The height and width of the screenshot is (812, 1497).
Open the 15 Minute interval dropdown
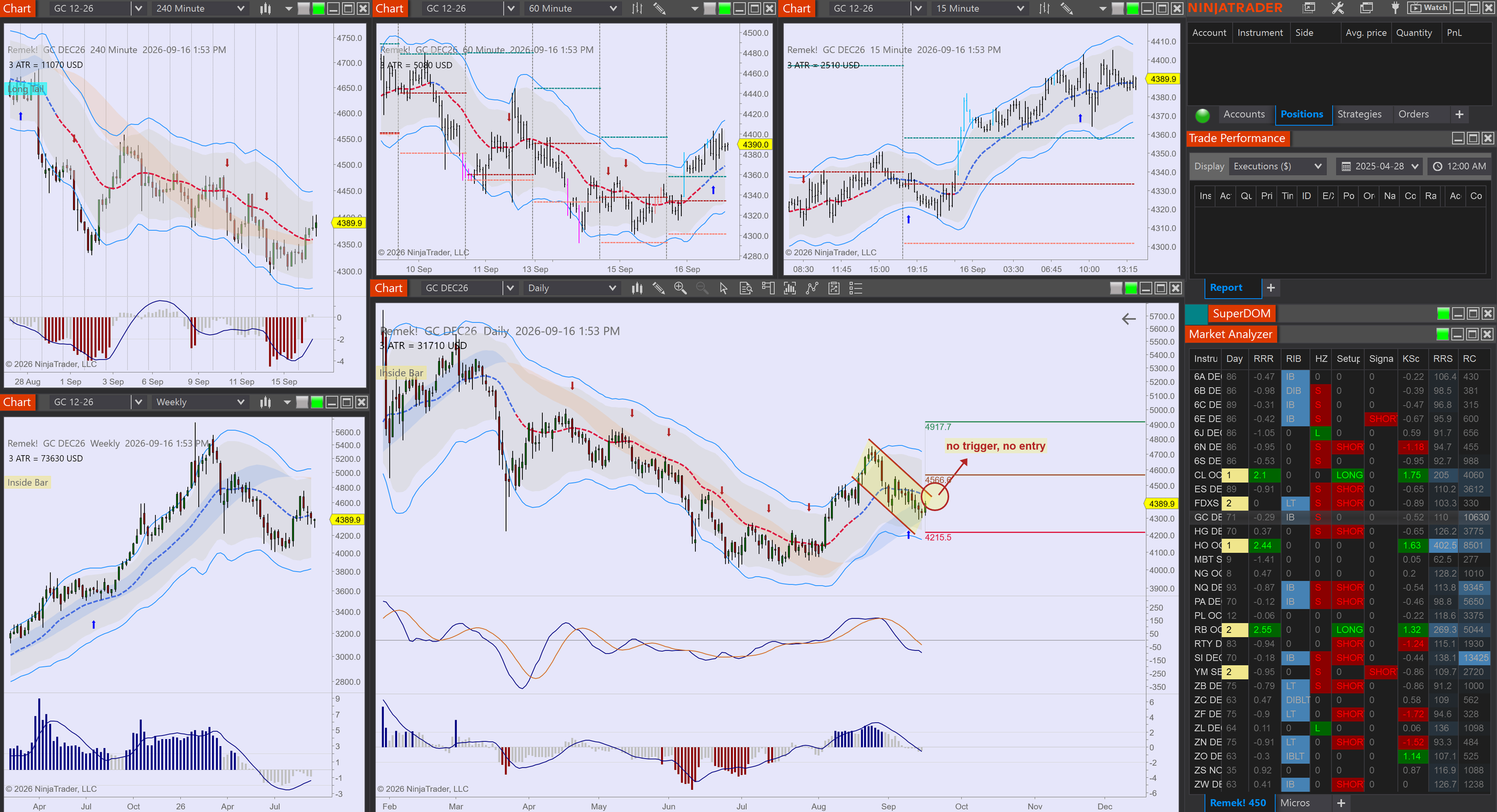click(x=980, y=8)
